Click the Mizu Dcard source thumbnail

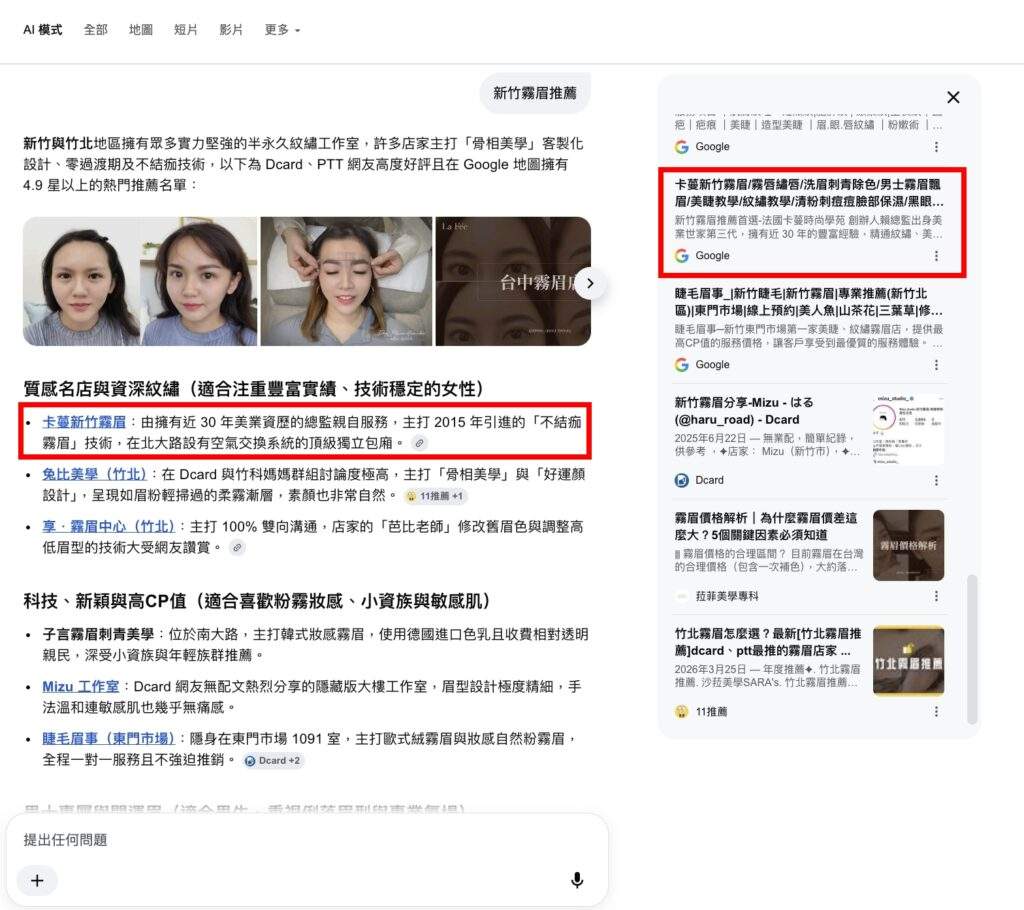tap(908, 430)
